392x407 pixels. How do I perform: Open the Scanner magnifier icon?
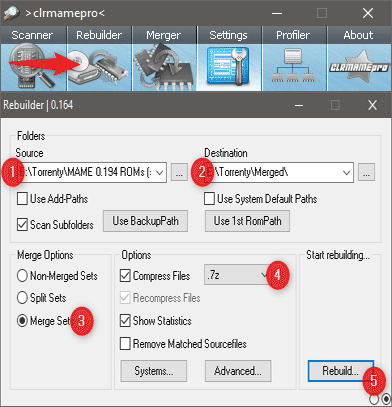click(x=33, y=68)
